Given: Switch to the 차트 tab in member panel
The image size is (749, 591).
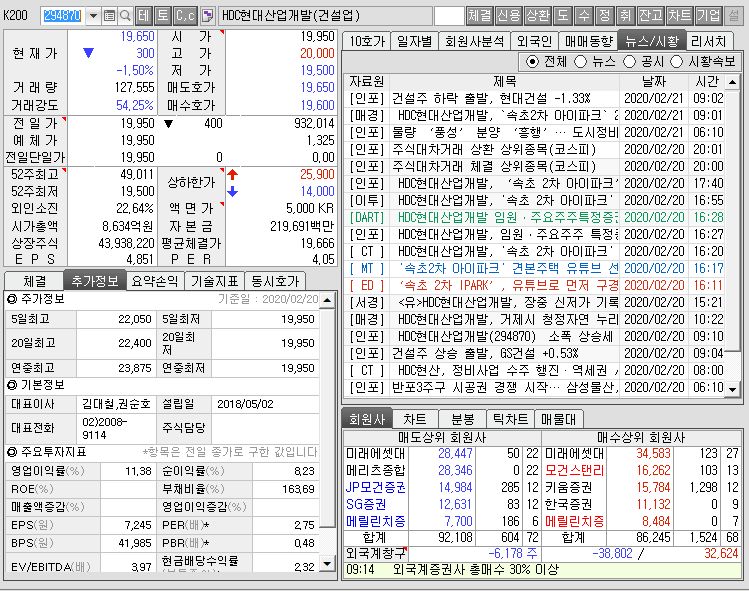Looking at the screenshot, I should pyautogui.click(x=415, y=419).
